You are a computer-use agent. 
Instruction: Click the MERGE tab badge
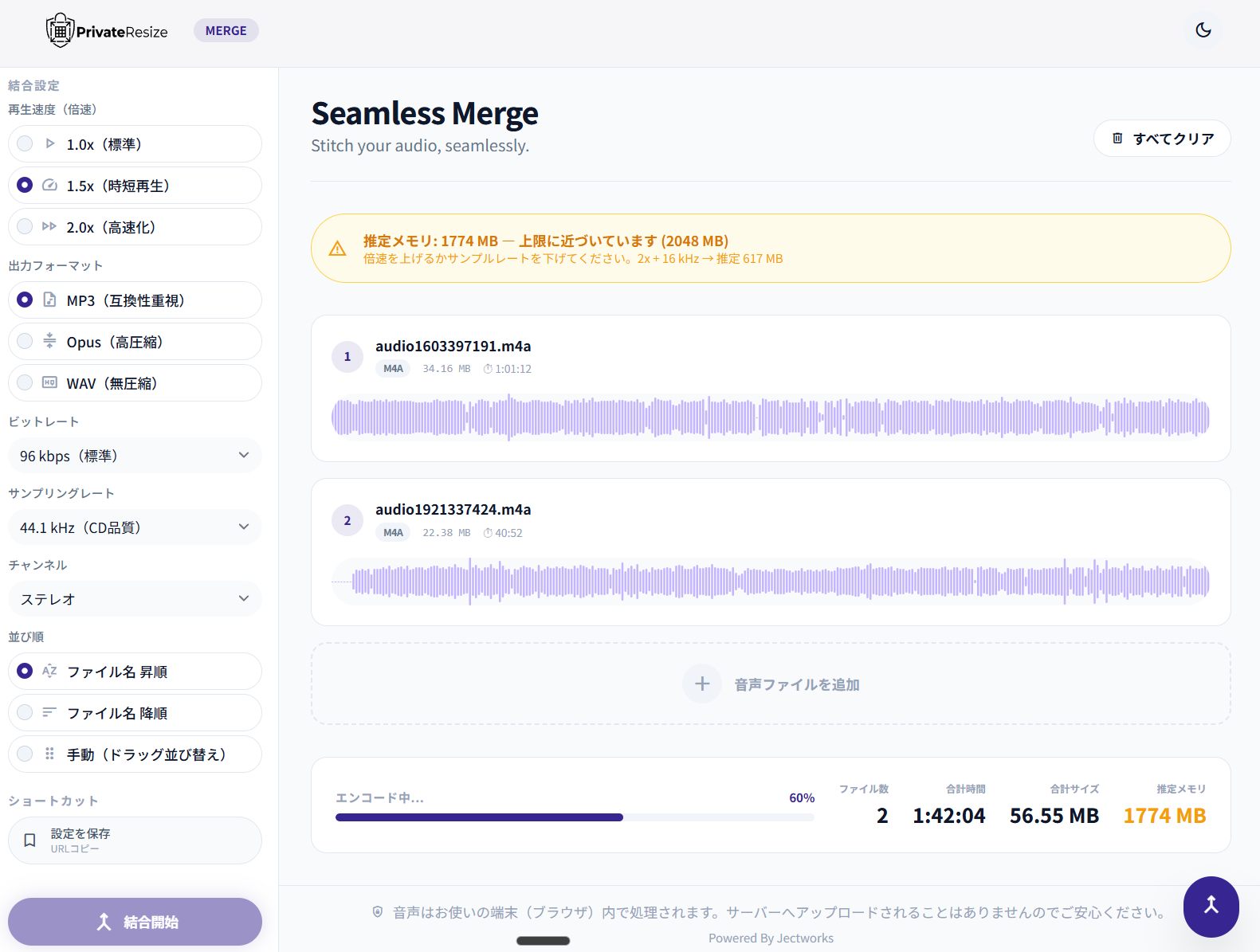(226, 30)
